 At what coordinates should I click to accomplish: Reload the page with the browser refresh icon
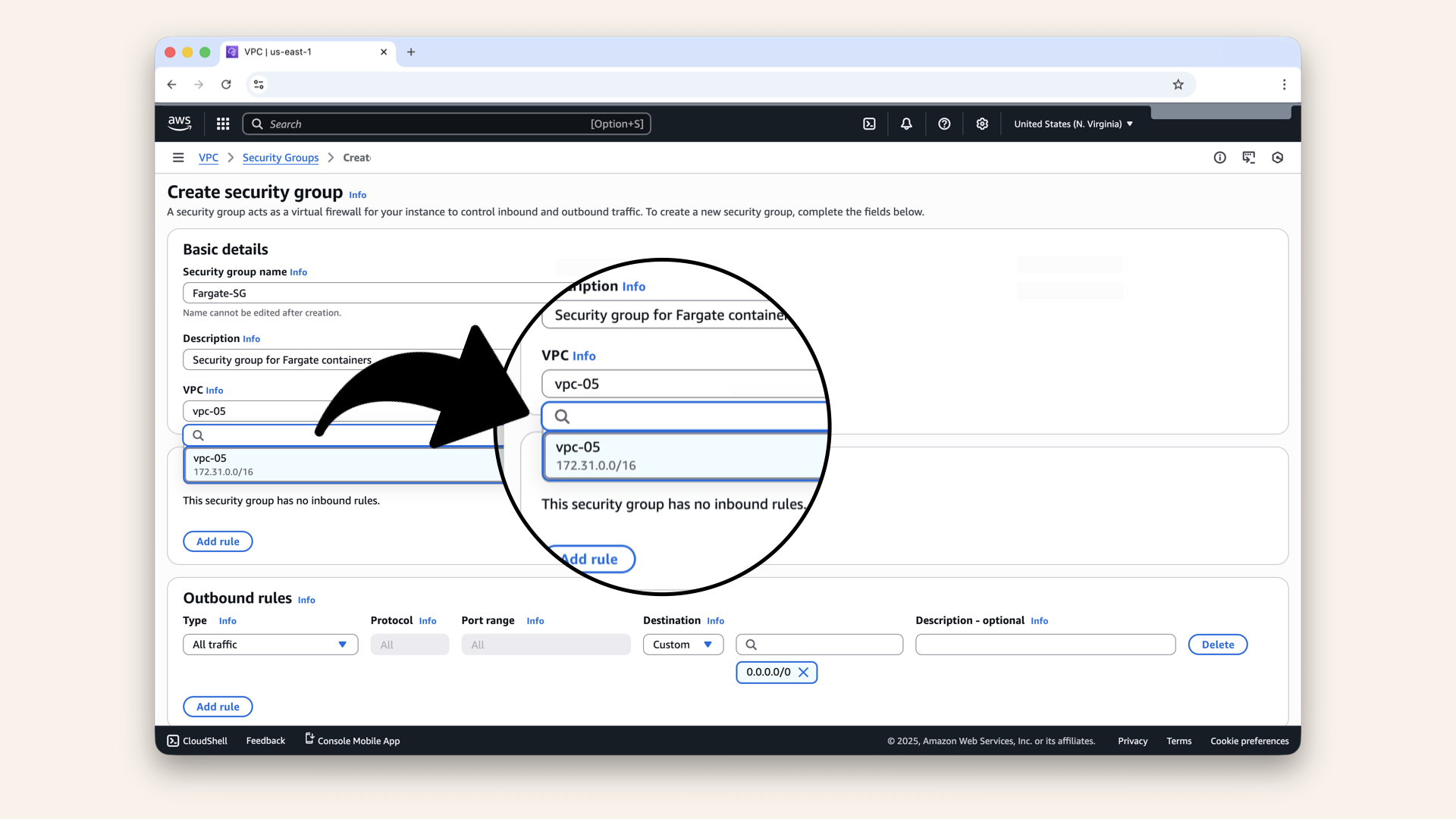click(226, 84)
